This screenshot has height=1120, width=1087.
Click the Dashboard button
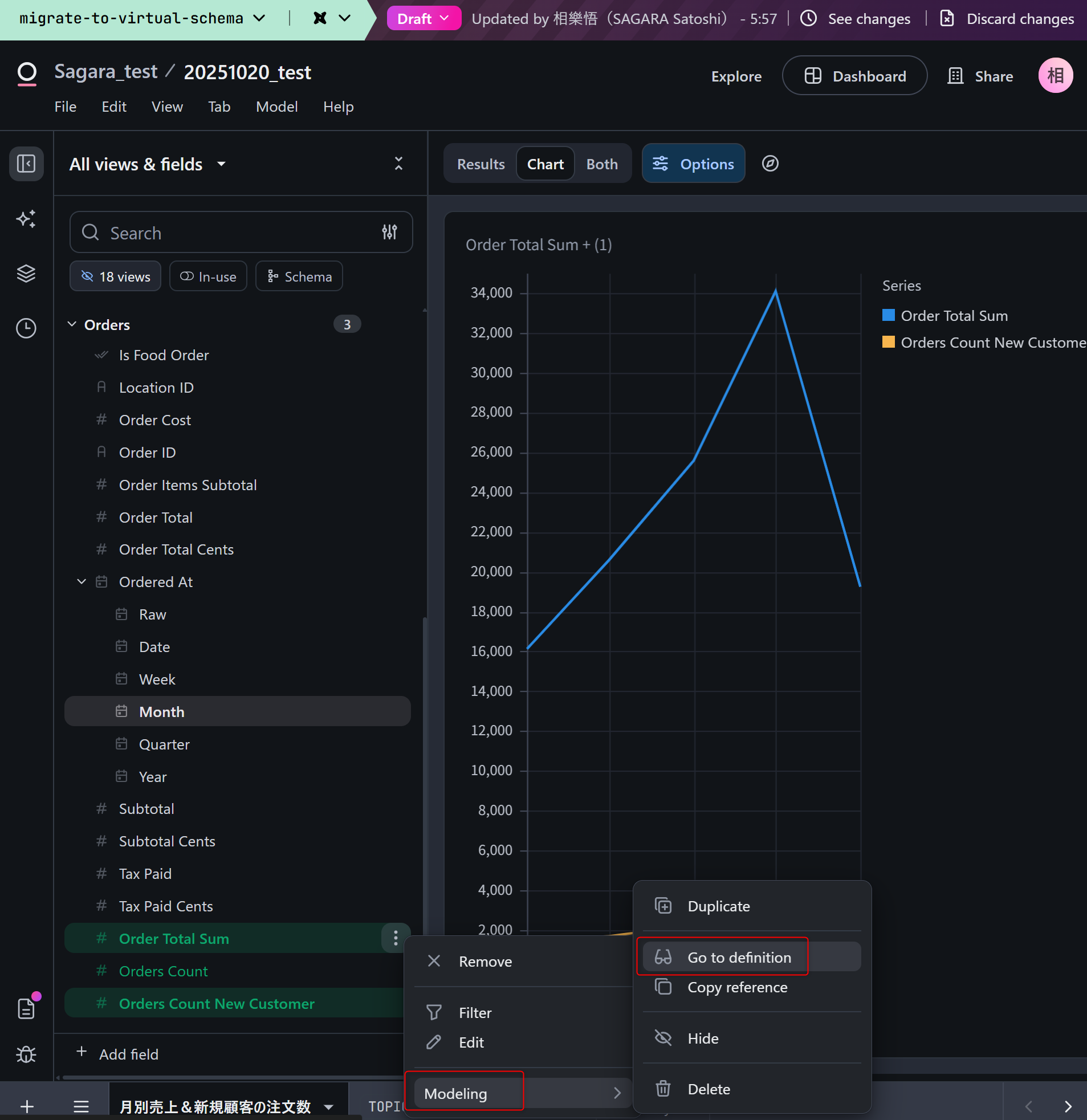[x=854, y=76]
